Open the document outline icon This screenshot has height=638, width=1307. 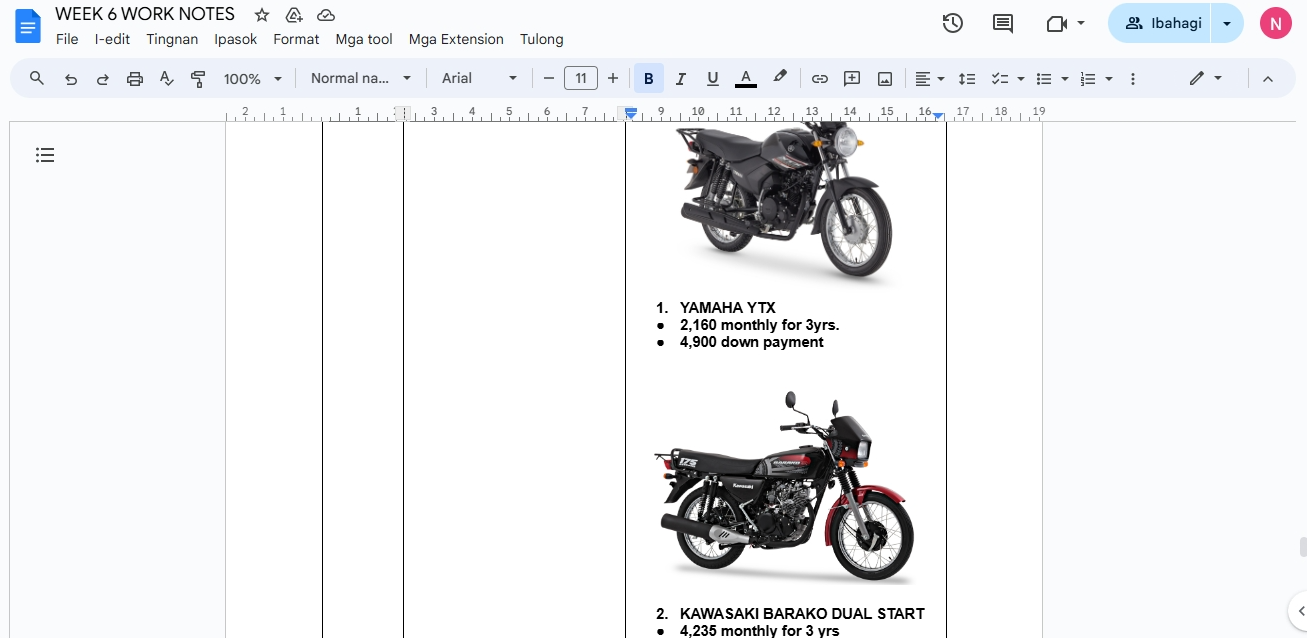(x=45, y=155)
